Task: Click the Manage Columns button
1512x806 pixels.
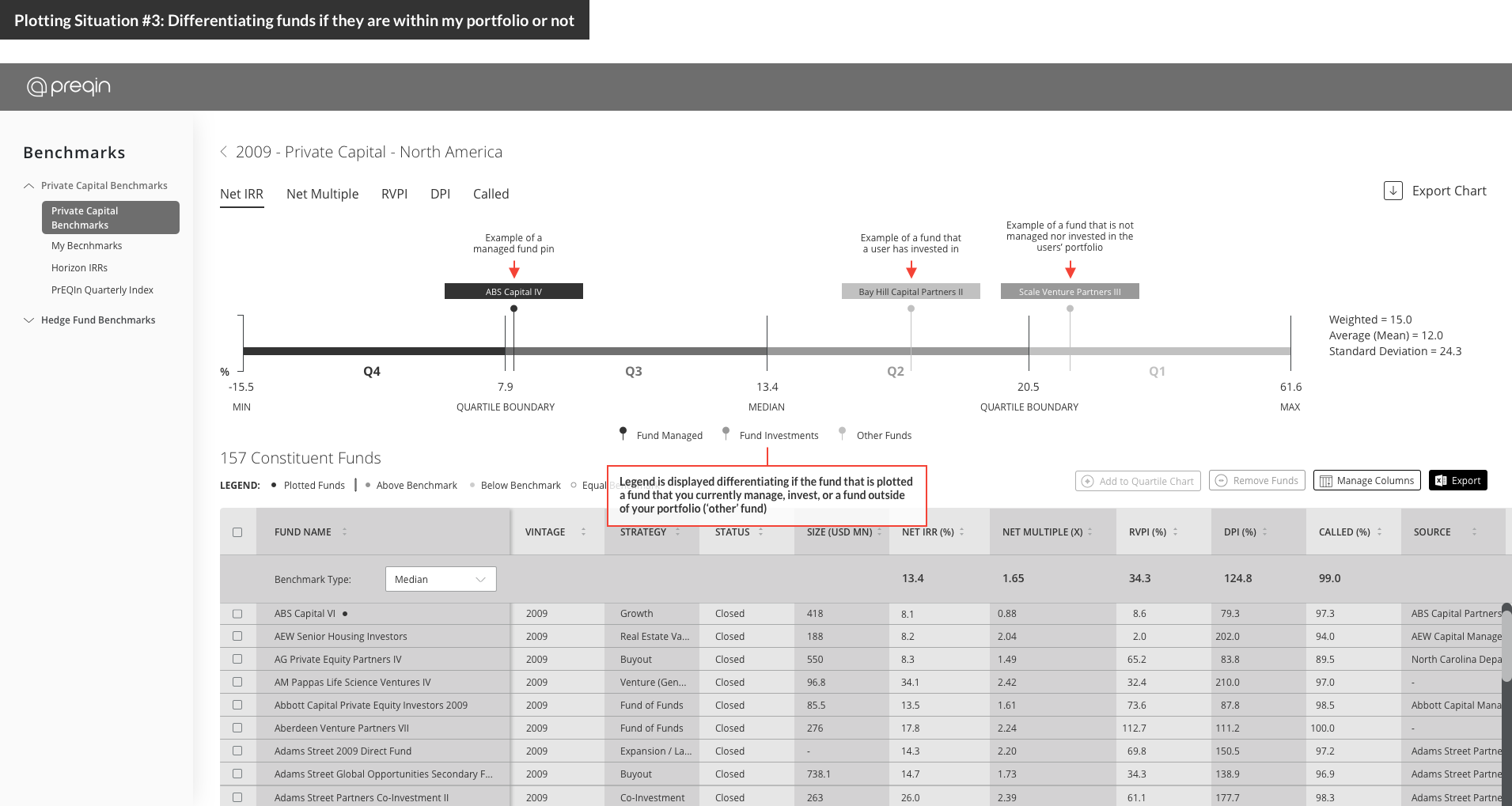Action: pos(1366,480)
